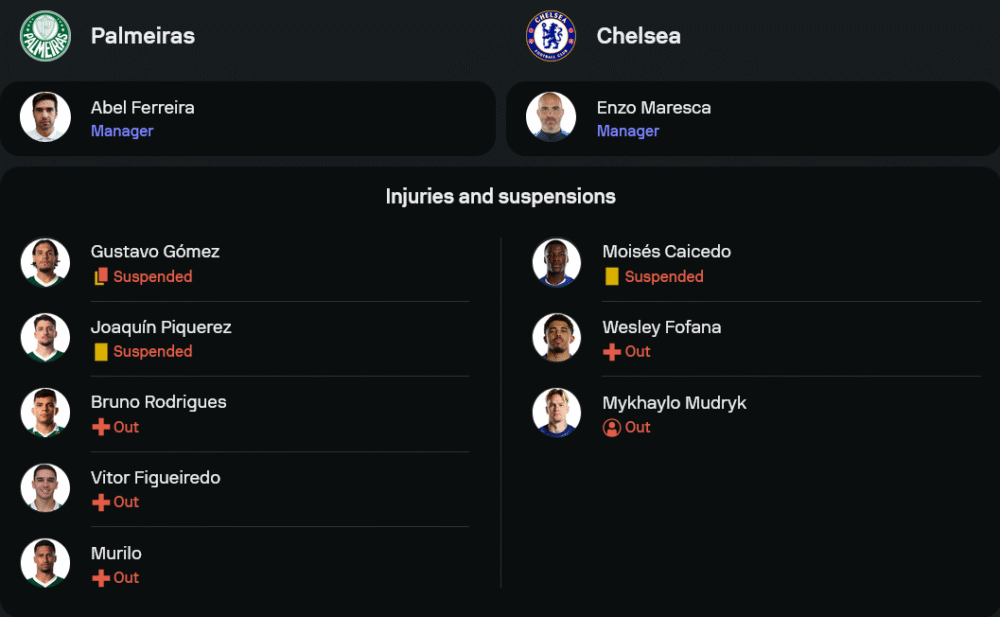Click the Joaquín Piquerez player name
The image size is (1000, 617).
[160, 327]
